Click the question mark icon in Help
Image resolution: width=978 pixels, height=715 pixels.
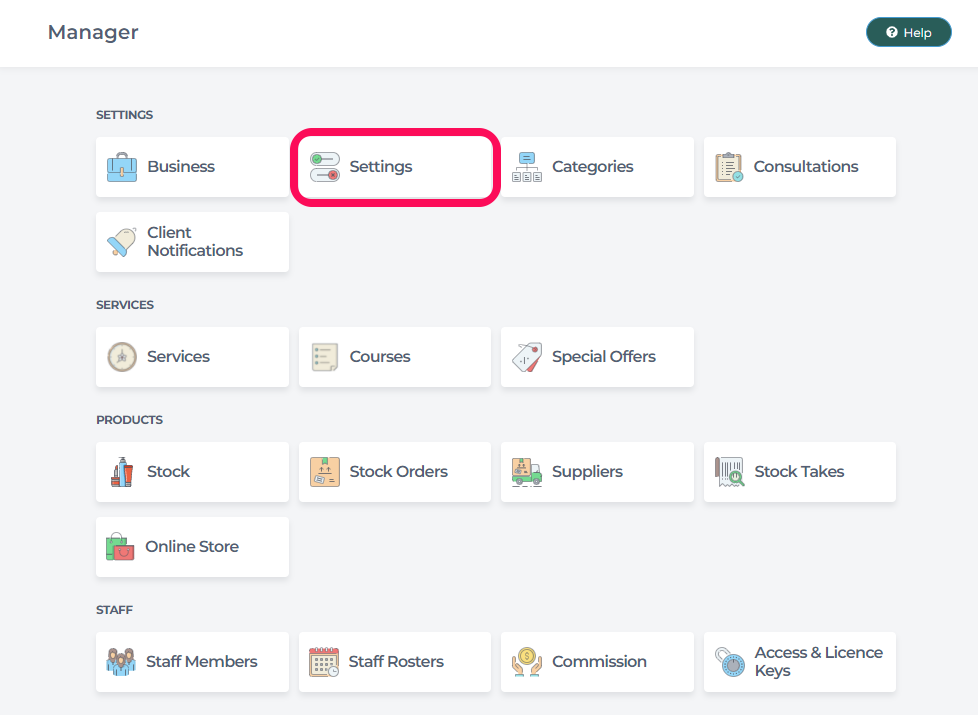point(892,32)
